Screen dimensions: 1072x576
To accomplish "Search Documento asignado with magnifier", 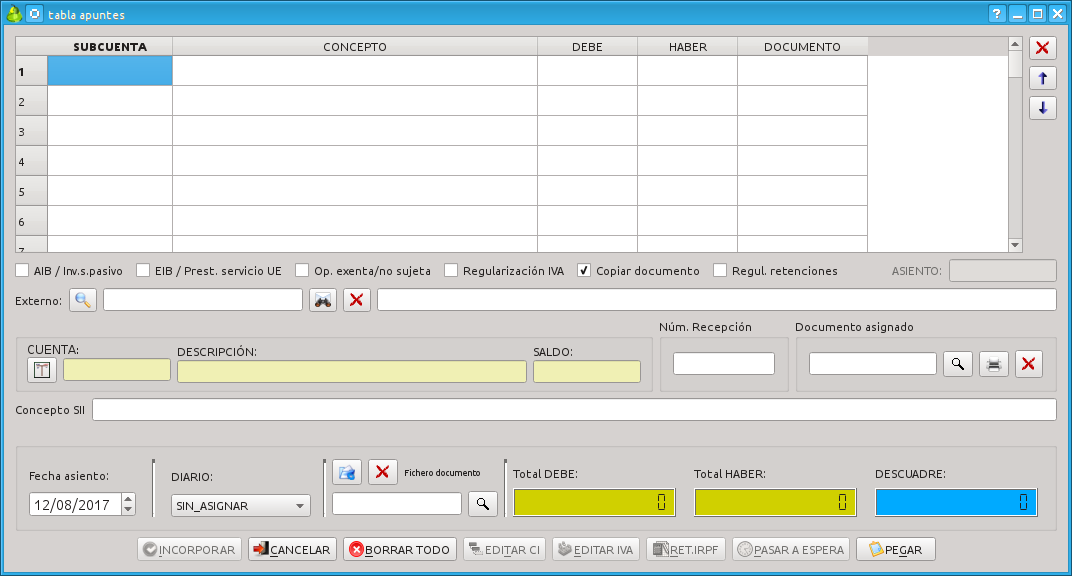I will pos(958,364).
